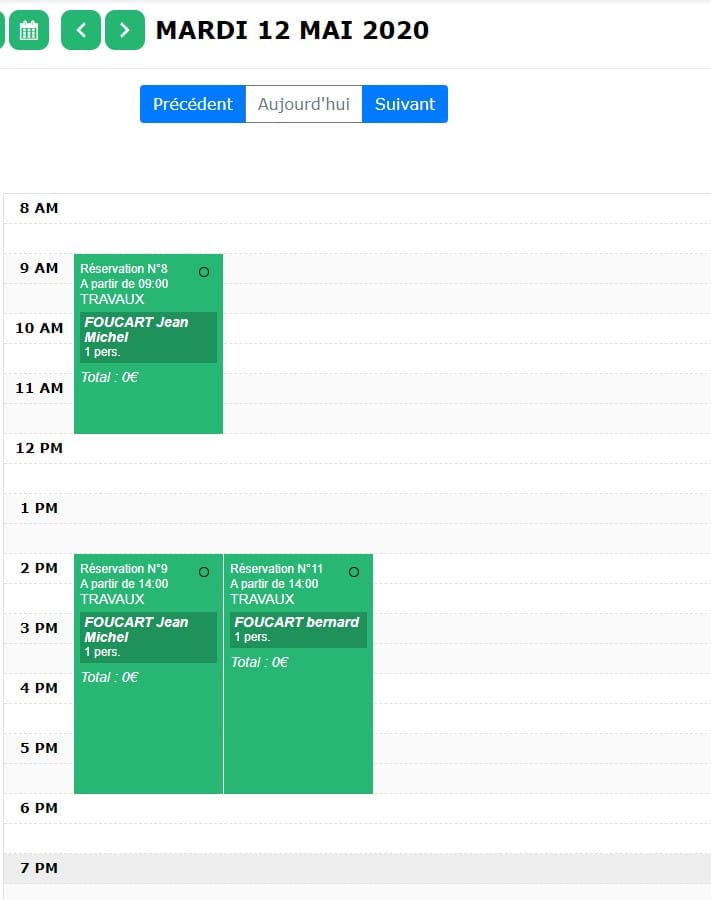Open Réservation N°8 title
Screen dimensions: 711x900
click(x=124, y=269)
